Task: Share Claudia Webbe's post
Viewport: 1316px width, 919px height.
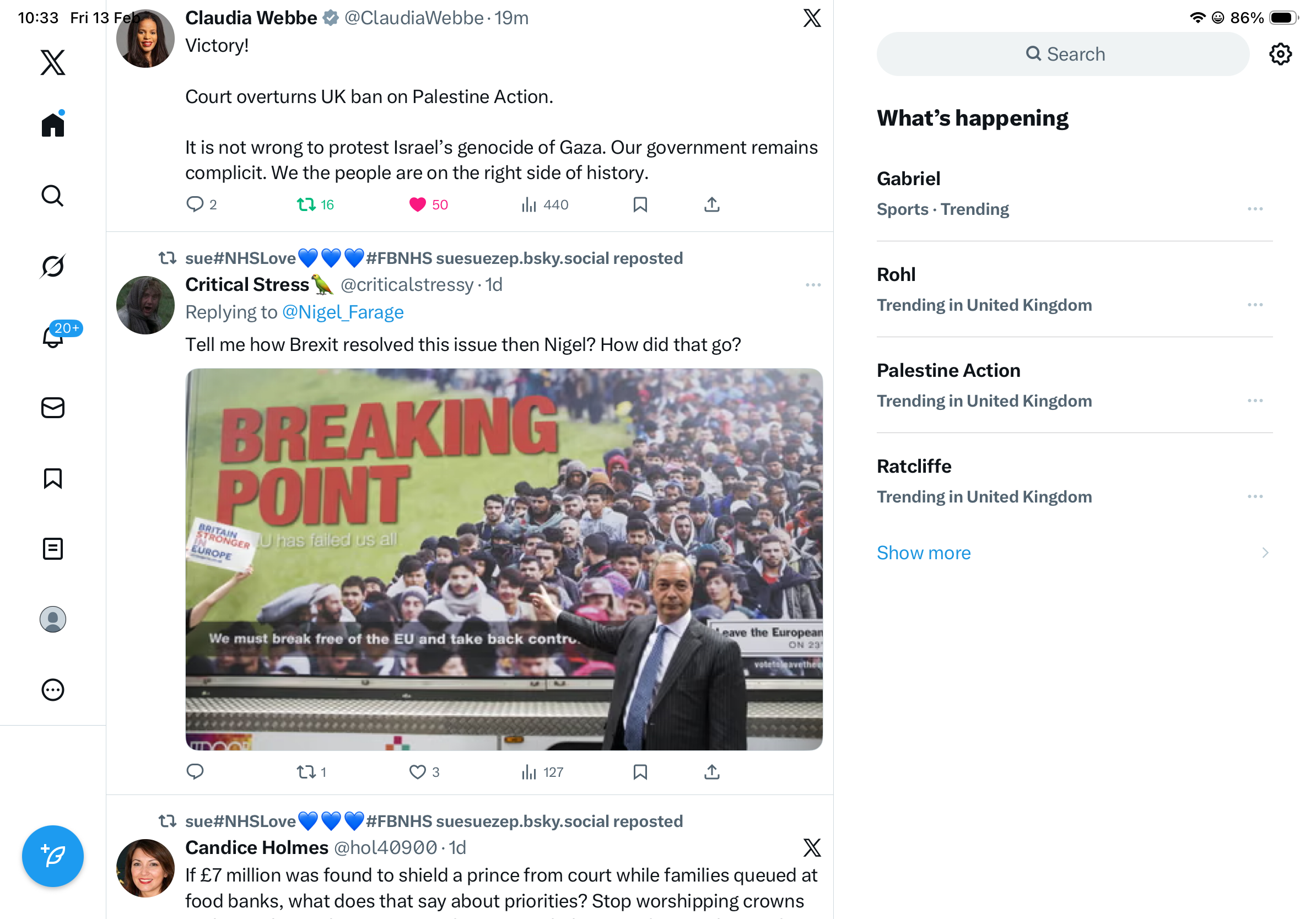Action: (x=711, y=204)
